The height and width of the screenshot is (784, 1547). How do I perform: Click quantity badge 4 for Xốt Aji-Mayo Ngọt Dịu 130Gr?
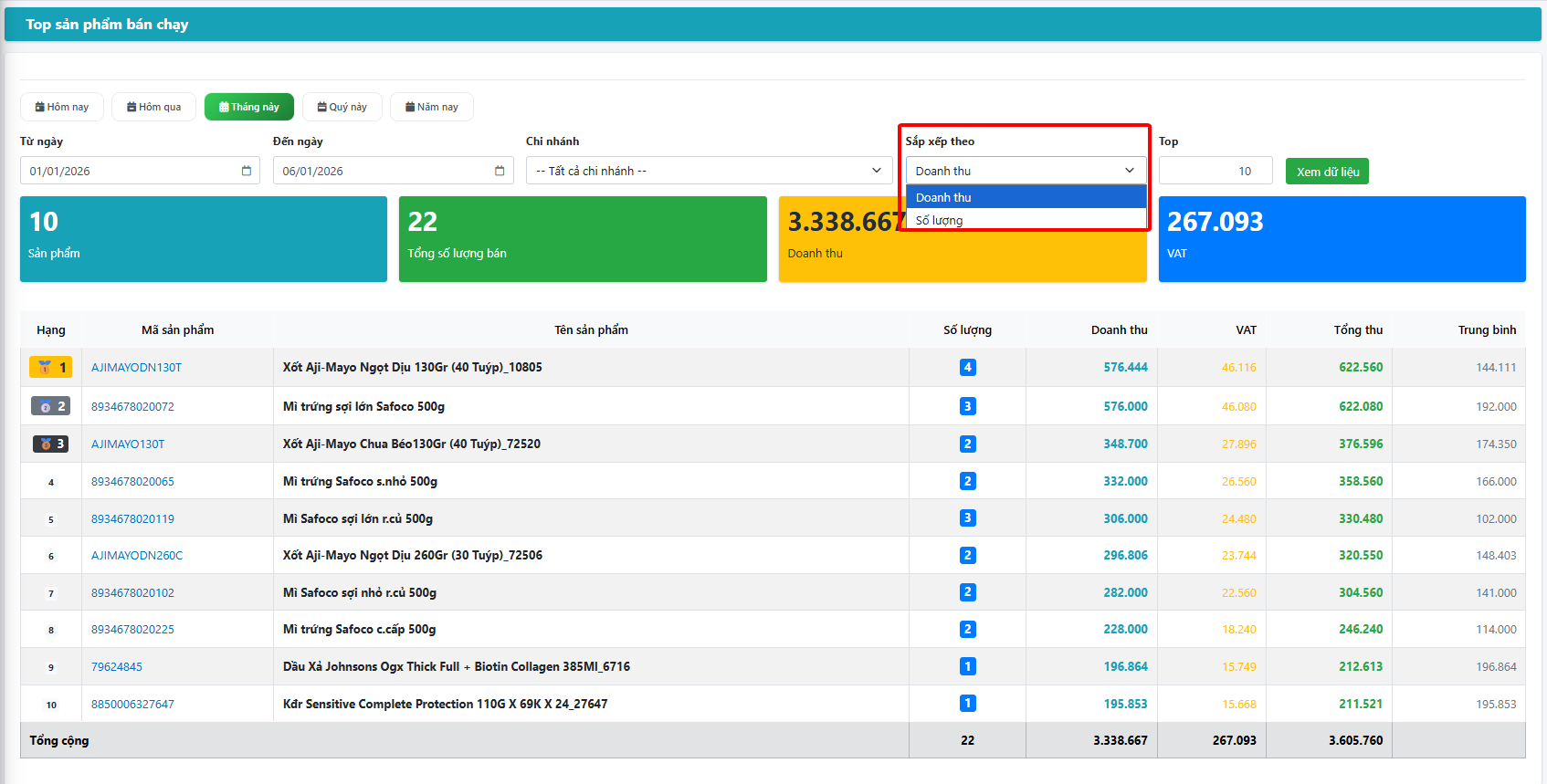[x=967, y=368]
